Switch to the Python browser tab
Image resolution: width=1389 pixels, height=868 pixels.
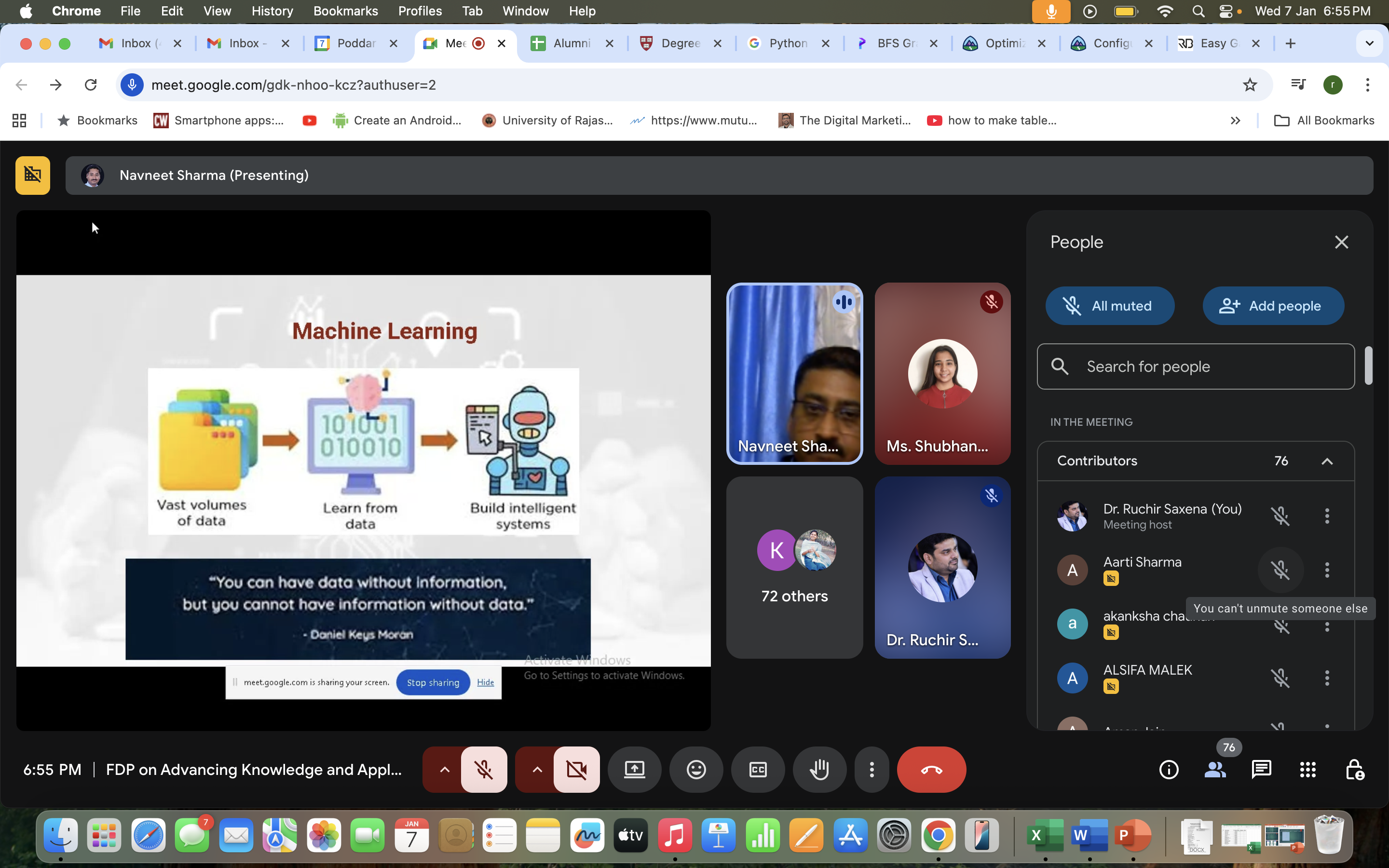[788, 43]
